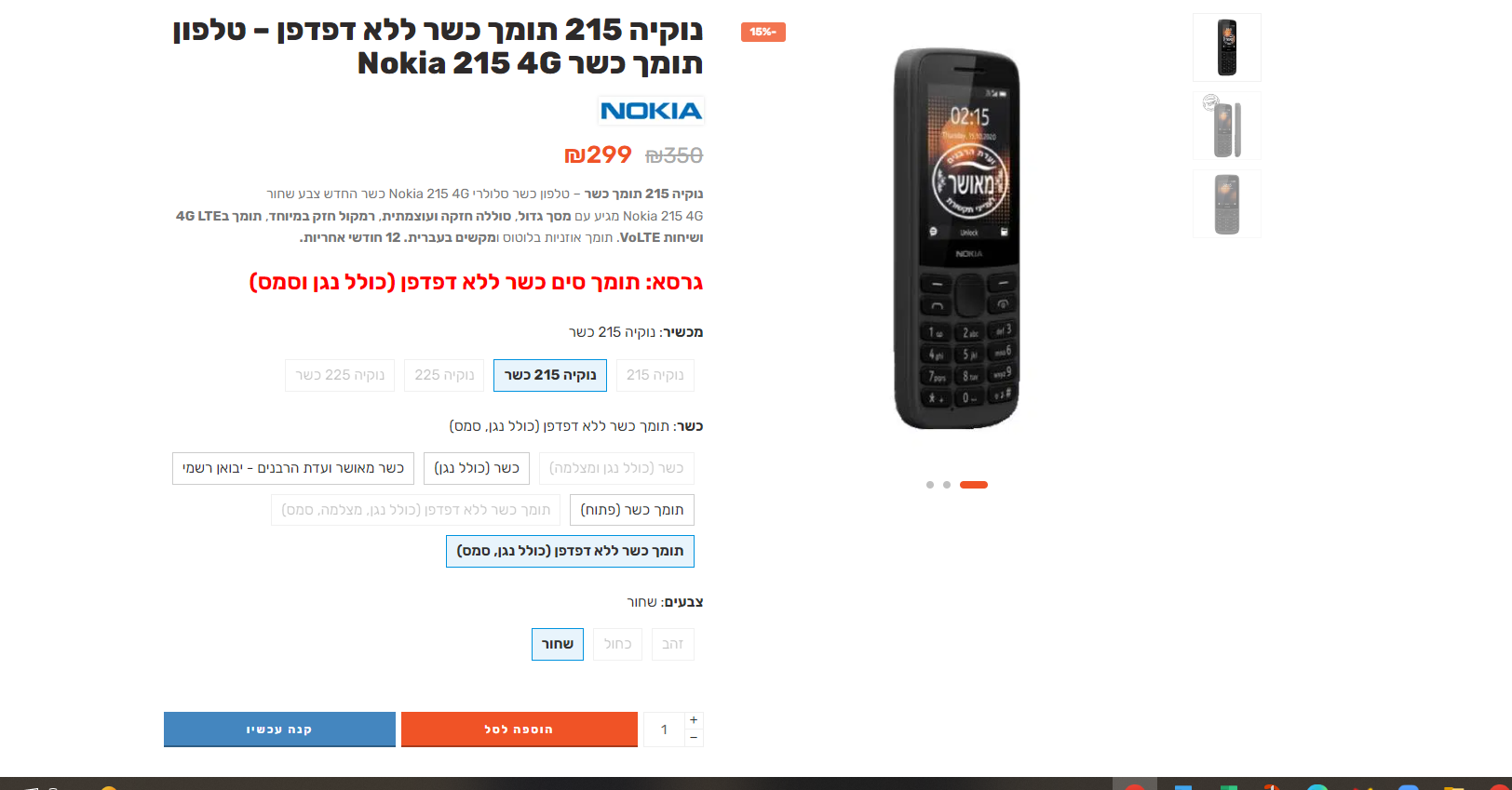Pick the black color שחור swatch
This screenshot has width=1512, height=790.
coord(558,644)
